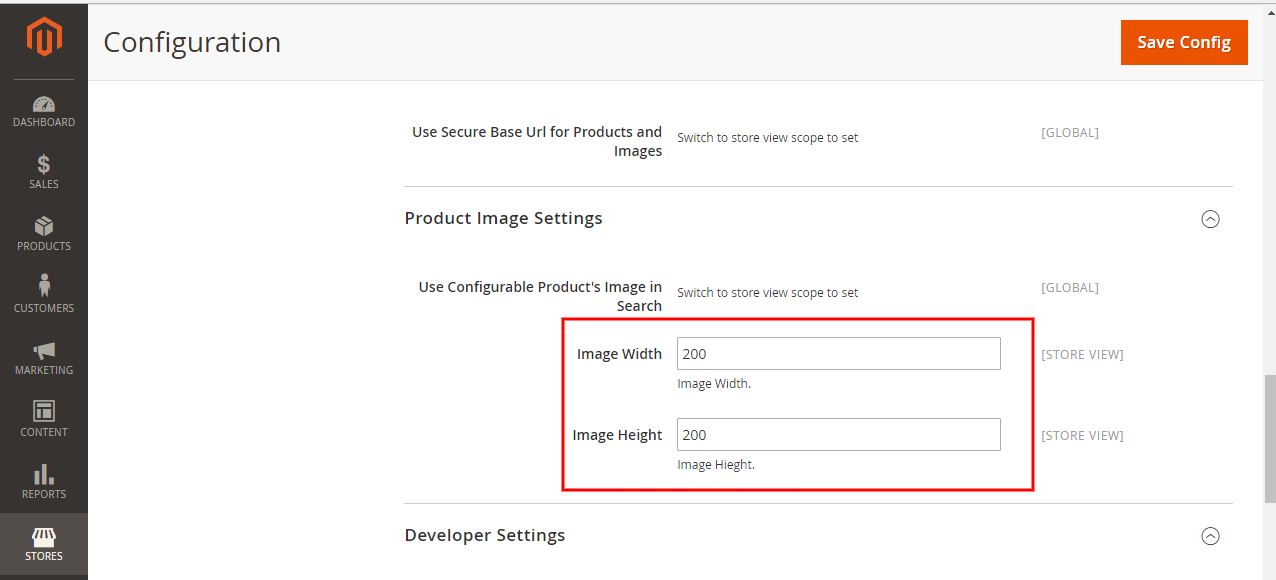
Task: Open the Stores menu storefront icon
Action: [x=44, y=537]
